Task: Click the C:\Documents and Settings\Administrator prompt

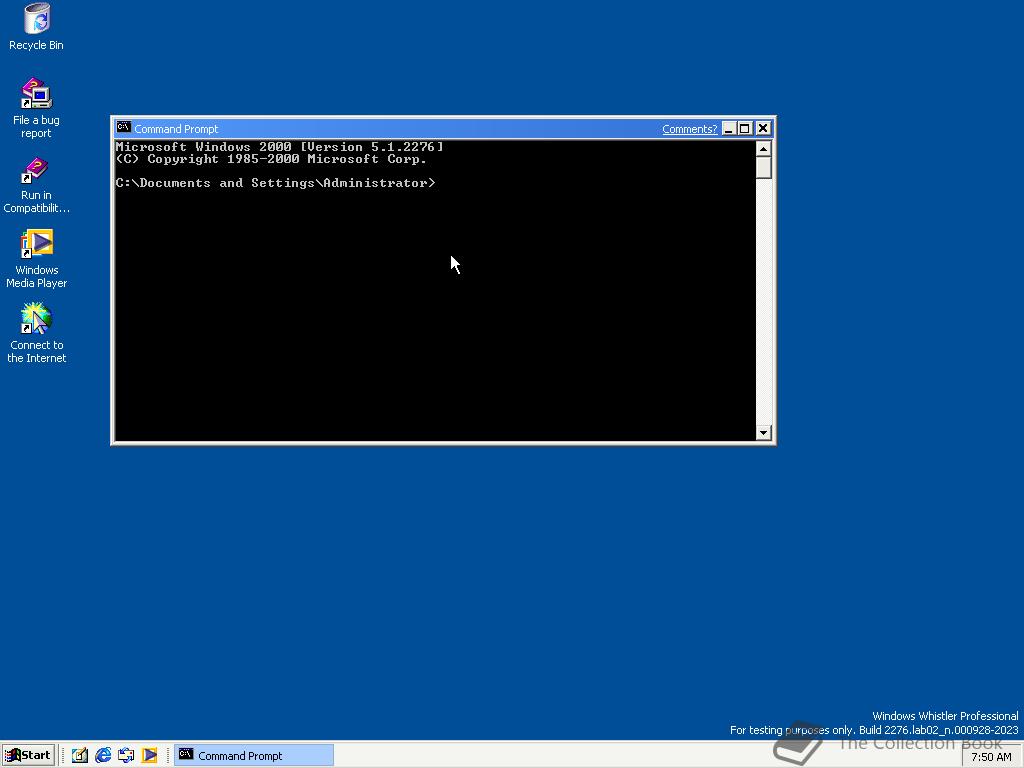Action: 275,183
